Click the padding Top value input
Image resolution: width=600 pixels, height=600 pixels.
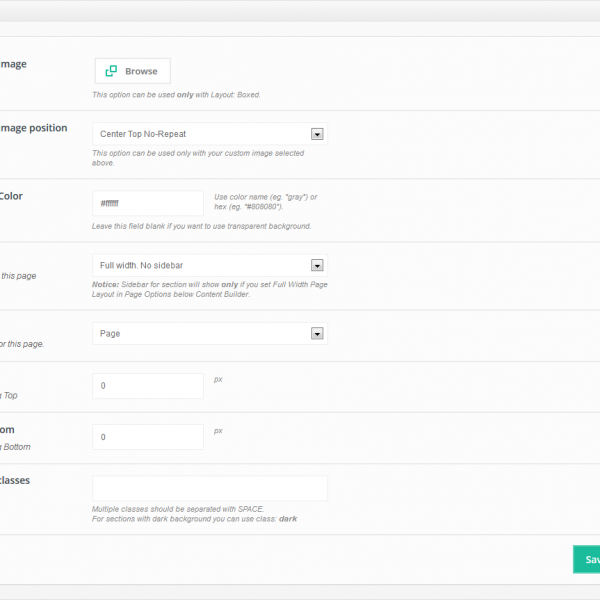[x=147, y=386]
